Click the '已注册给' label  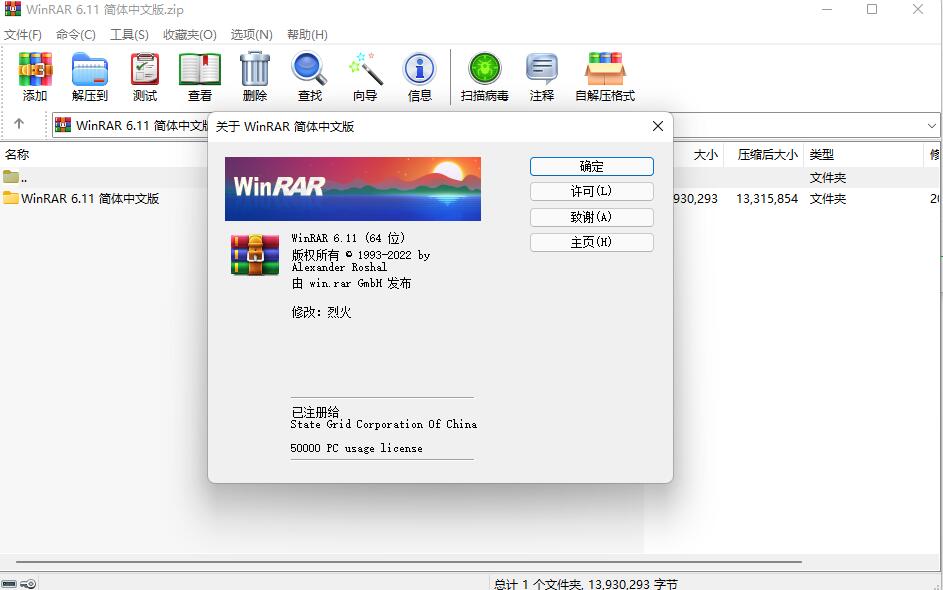(315, 411)
